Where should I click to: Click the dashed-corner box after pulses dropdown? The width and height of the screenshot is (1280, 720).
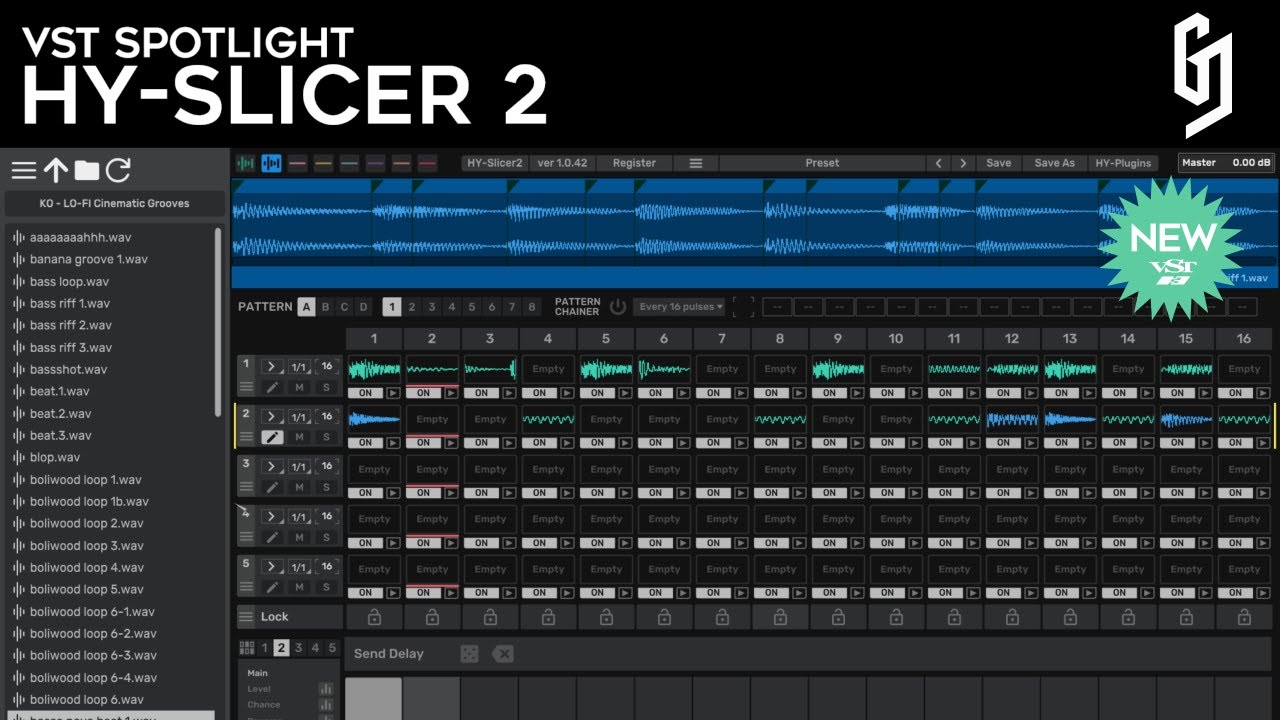(743, 307)
